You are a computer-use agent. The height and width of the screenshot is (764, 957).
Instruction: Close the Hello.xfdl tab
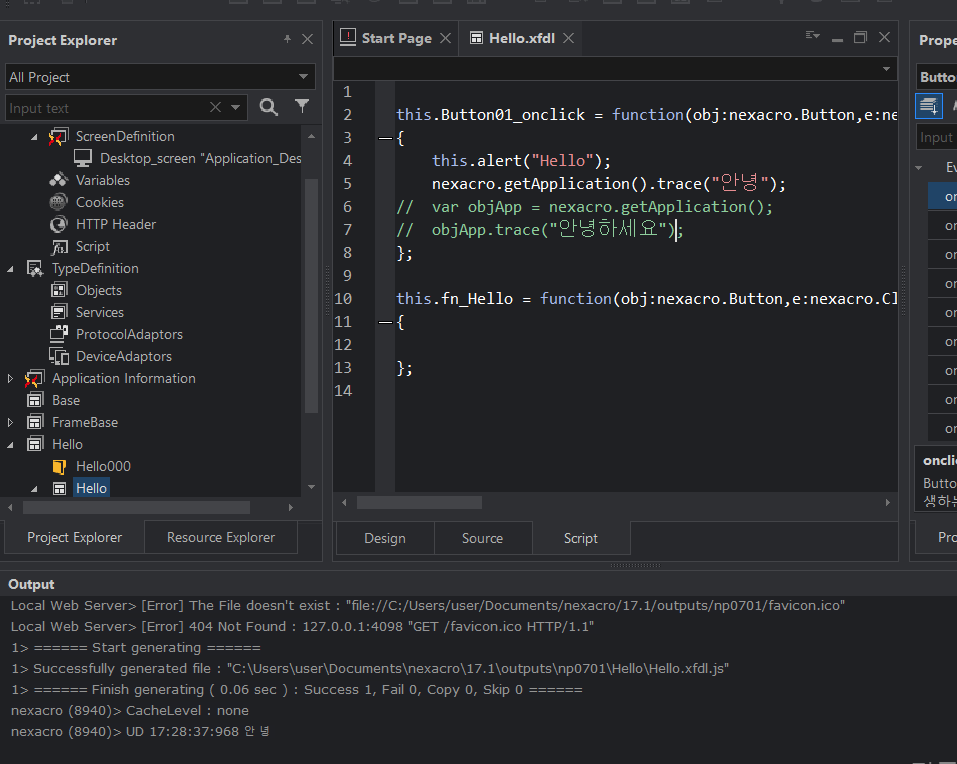click(568, 38)
